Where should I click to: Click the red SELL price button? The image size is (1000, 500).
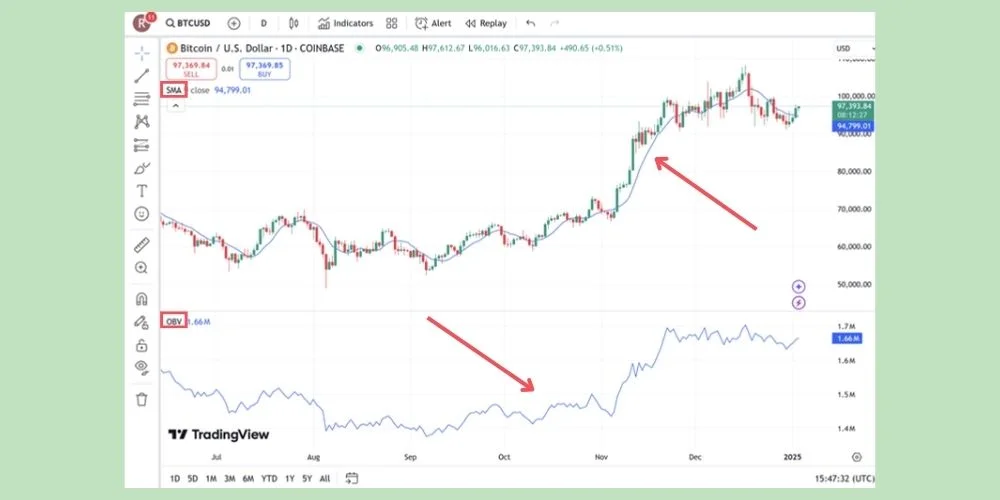click(189, 69)
